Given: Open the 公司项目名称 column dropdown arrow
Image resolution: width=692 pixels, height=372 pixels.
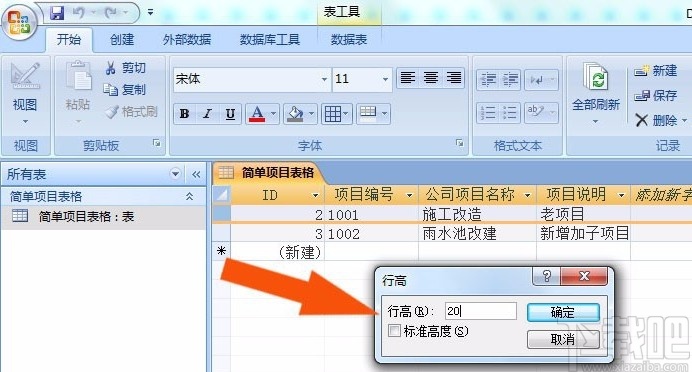Looking at the screenshot, I should pyautogui.click(x=527, y=195).
